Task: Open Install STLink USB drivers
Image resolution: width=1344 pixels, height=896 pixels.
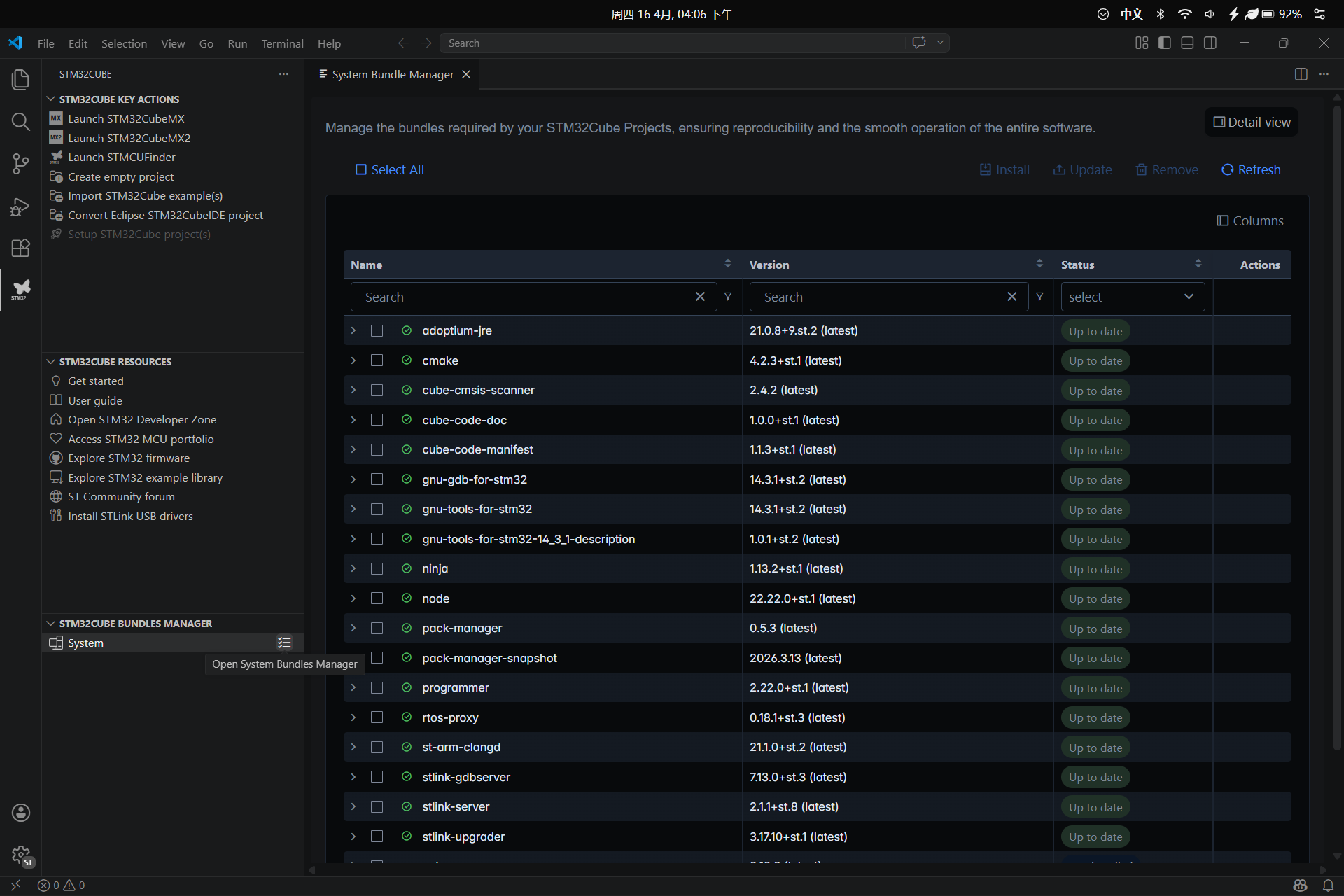Action: [x=130, y=516]
